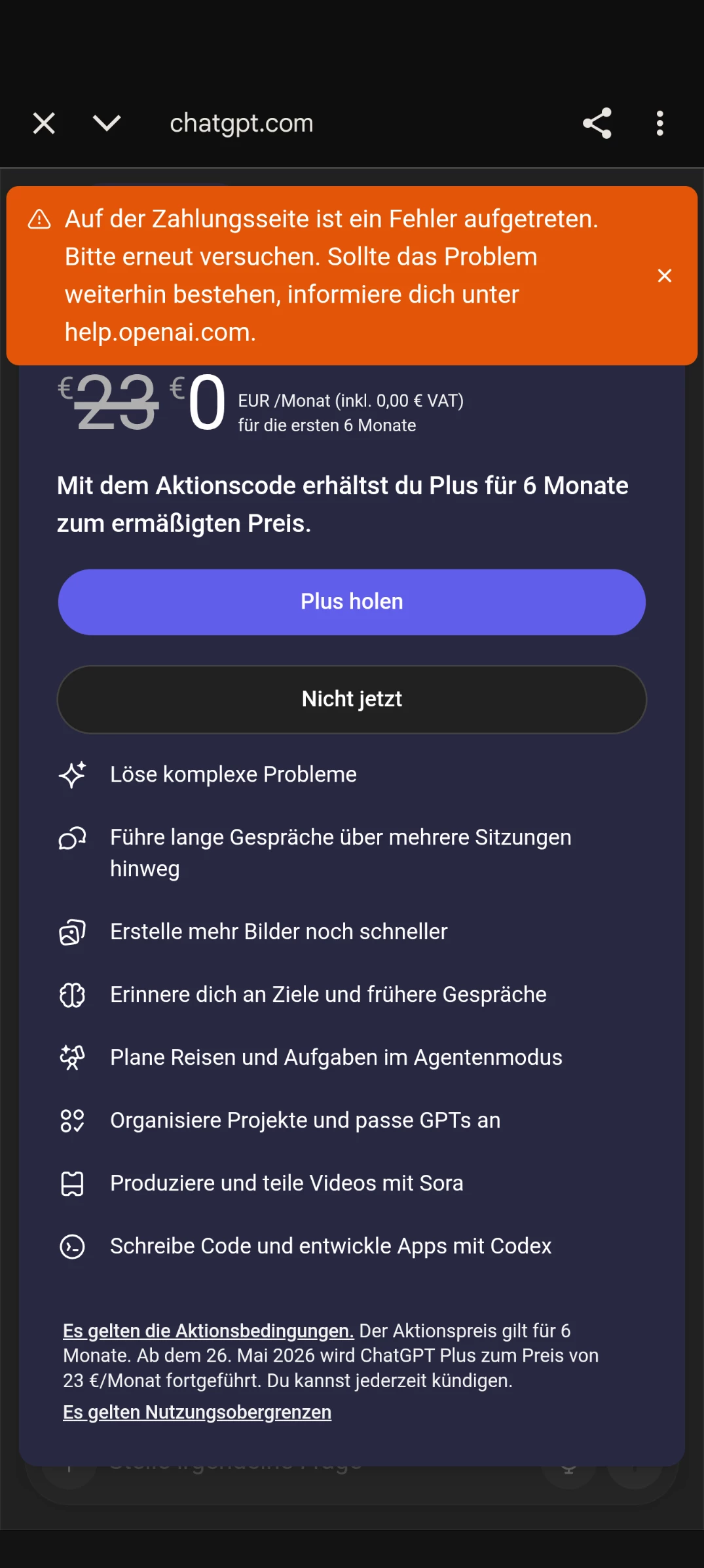Tap the chatgpt.com address bar text
704x1568 pixels.
pyautogui.click(x=242, y=123)
